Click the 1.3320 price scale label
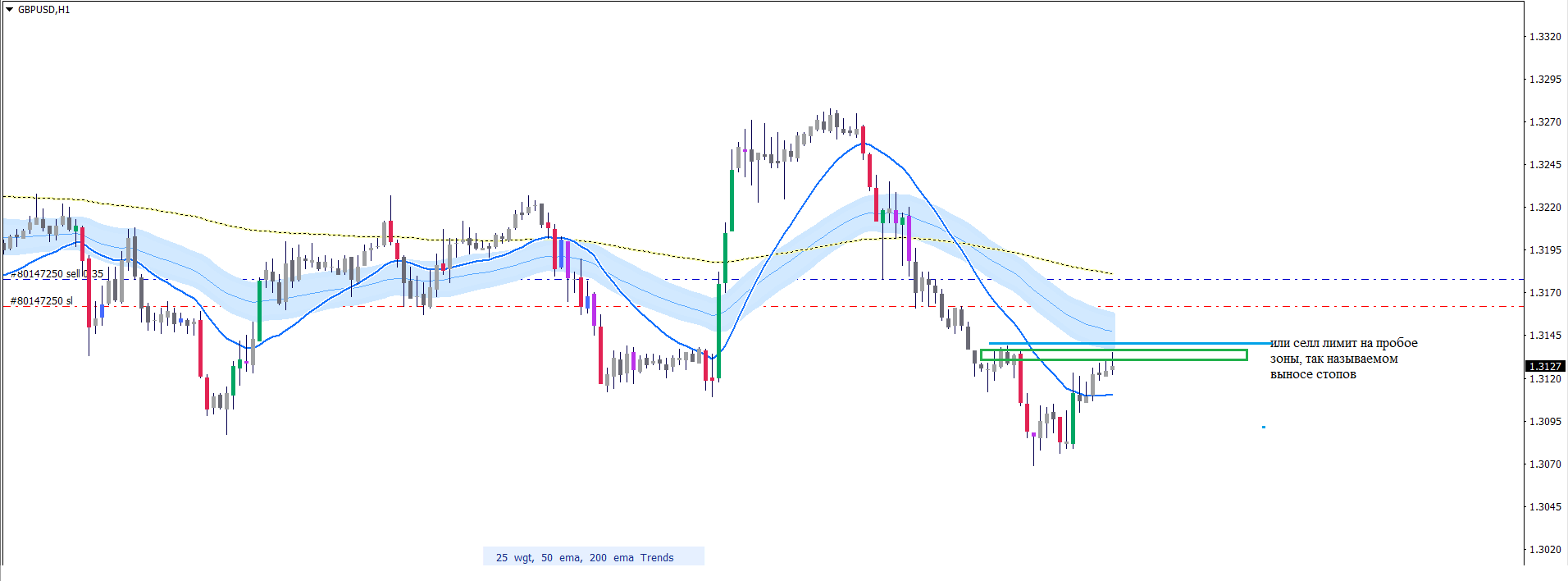 [1545, 37]
